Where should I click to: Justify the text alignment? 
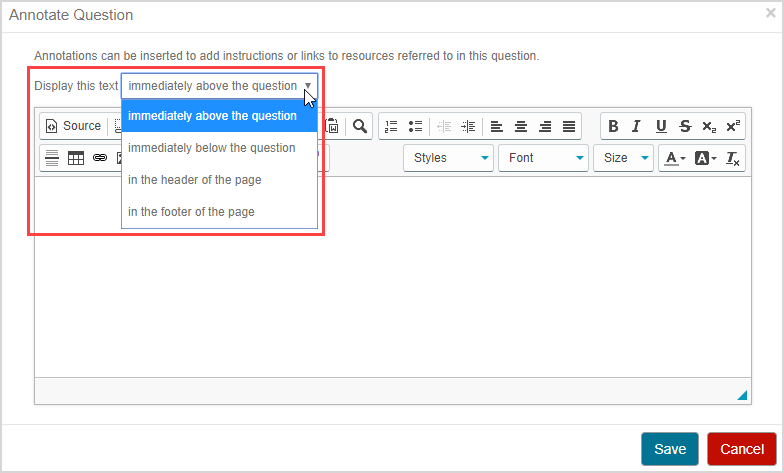point(569,126)
